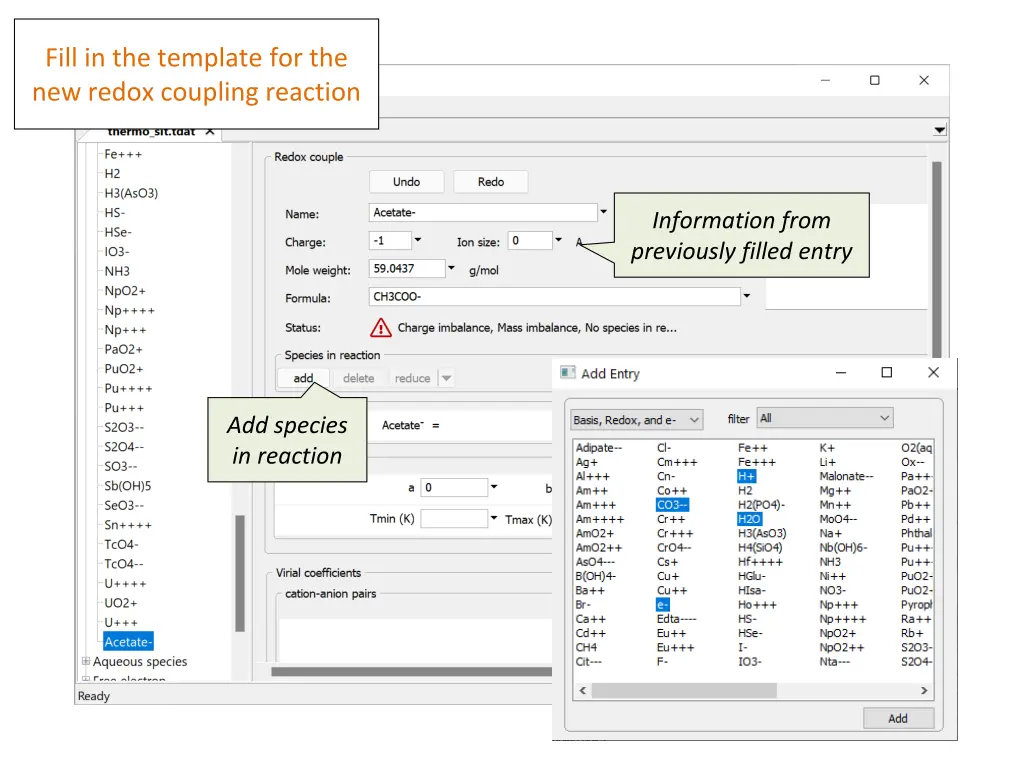Viewport: 1024px width, 768px height.
Task: Click the coefficient a input field
Action: tap(454, 487)
